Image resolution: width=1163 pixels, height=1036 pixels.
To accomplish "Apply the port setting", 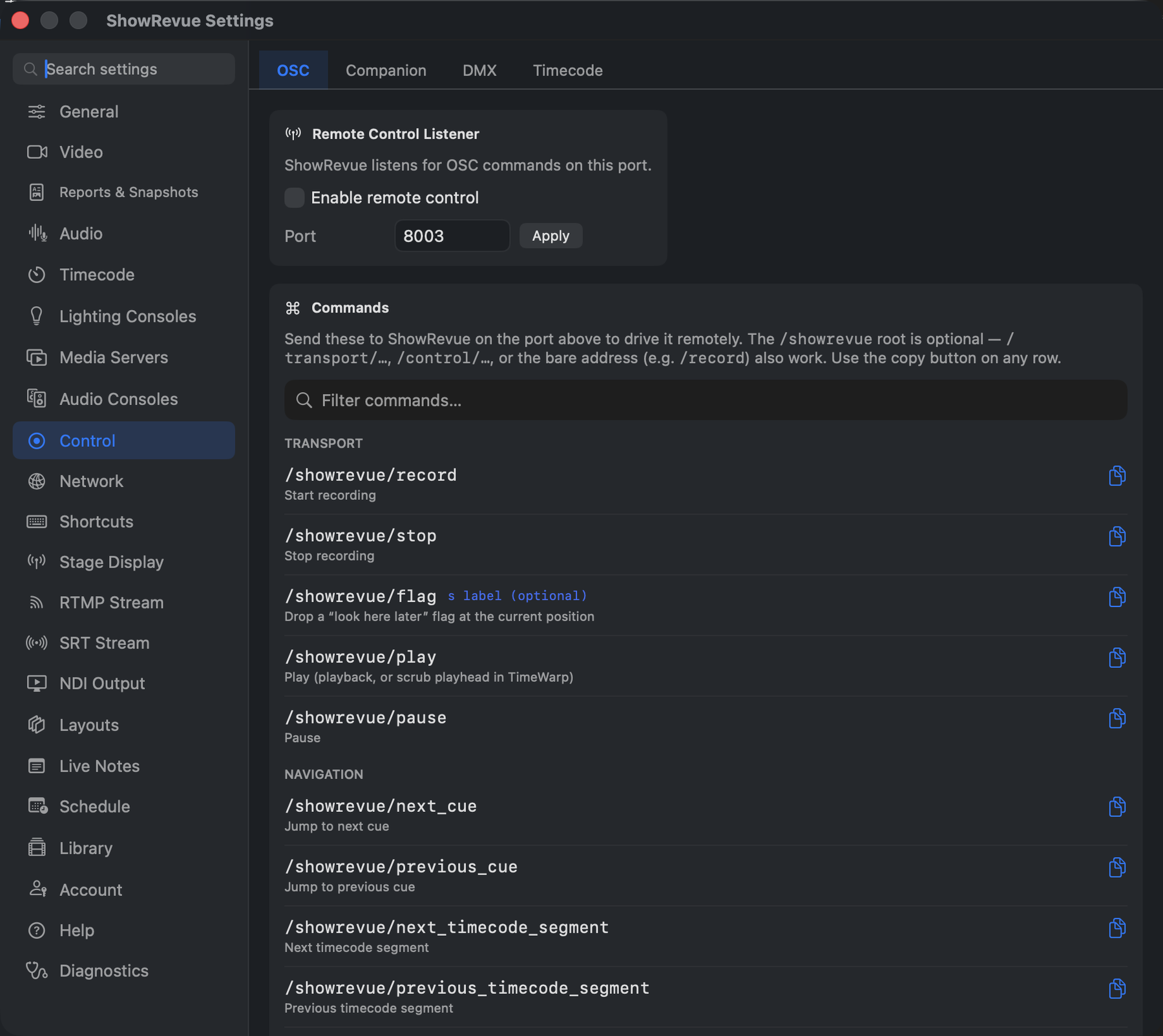I will 550,236.
